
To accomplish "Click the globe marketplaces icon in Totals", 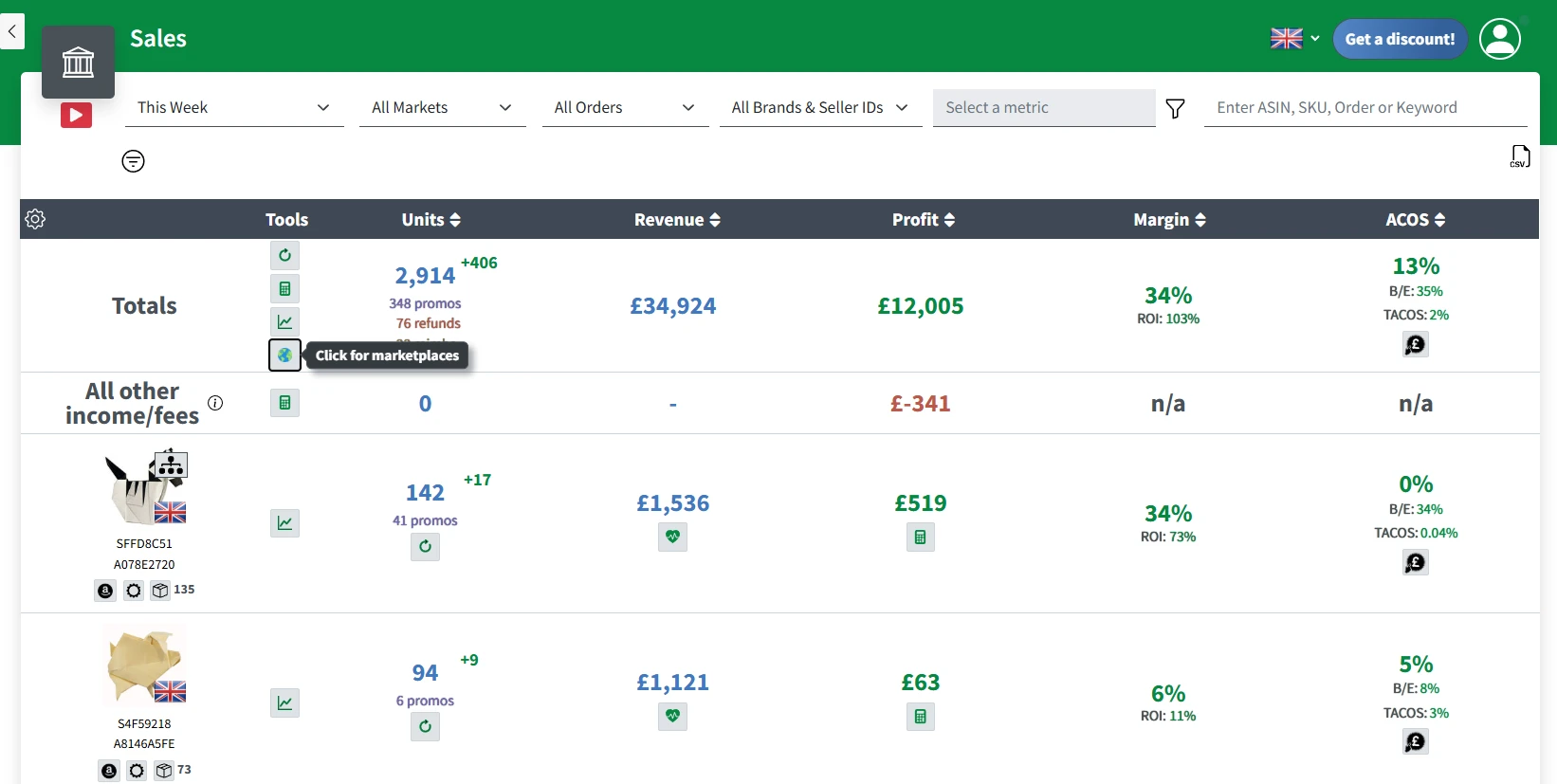I will coord(284,356).
